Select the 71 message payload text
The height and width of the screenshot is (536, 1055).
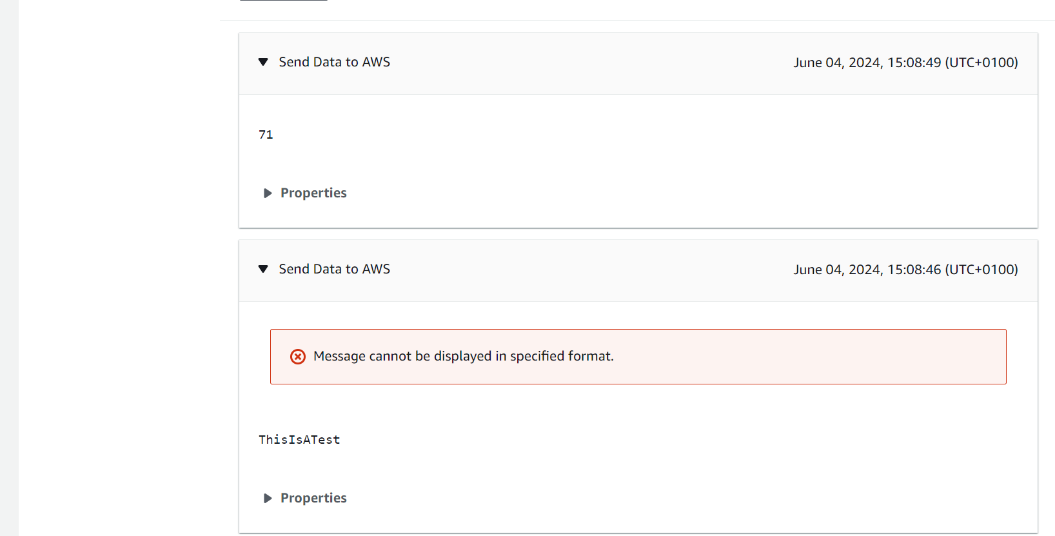point(266,134)
